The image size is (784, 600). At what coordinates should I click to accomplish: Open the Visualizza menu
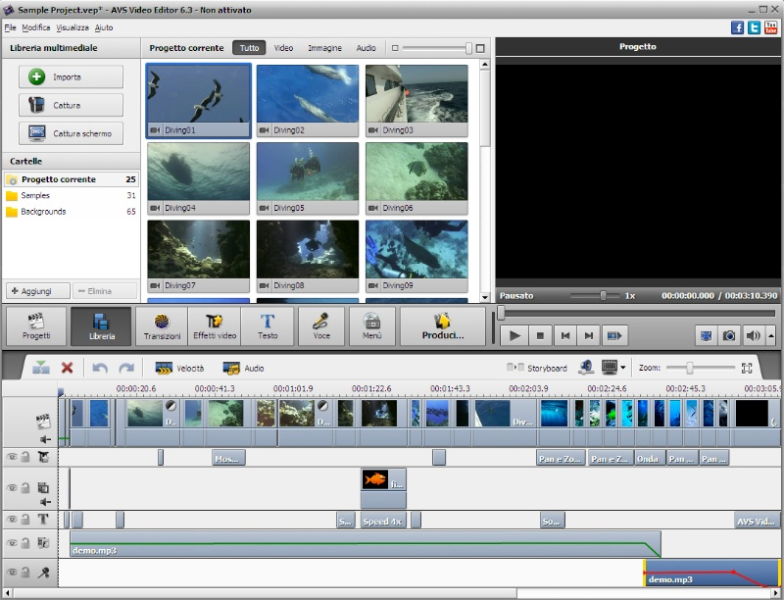pos(72,27)
